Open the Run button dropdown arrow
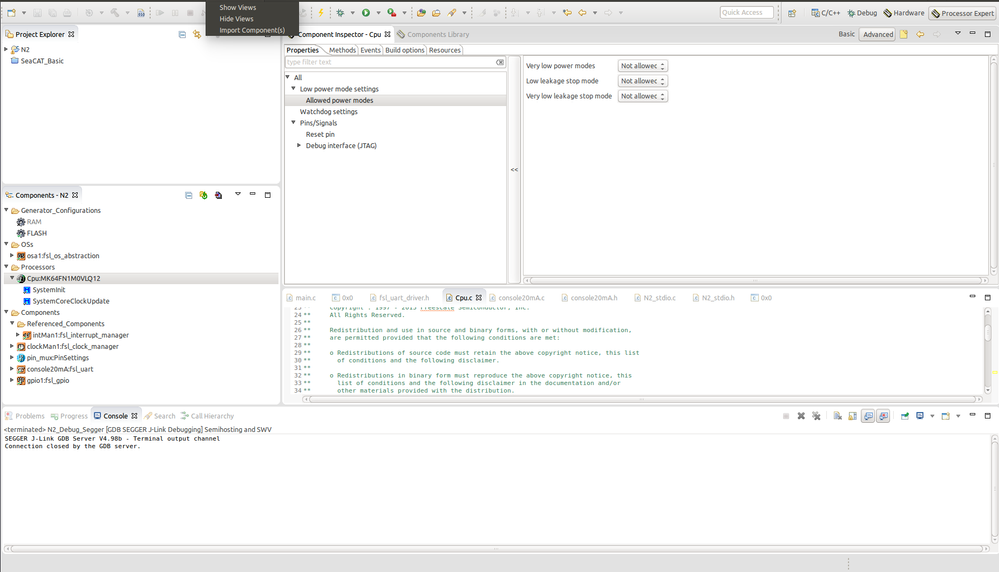 point(378,13)
